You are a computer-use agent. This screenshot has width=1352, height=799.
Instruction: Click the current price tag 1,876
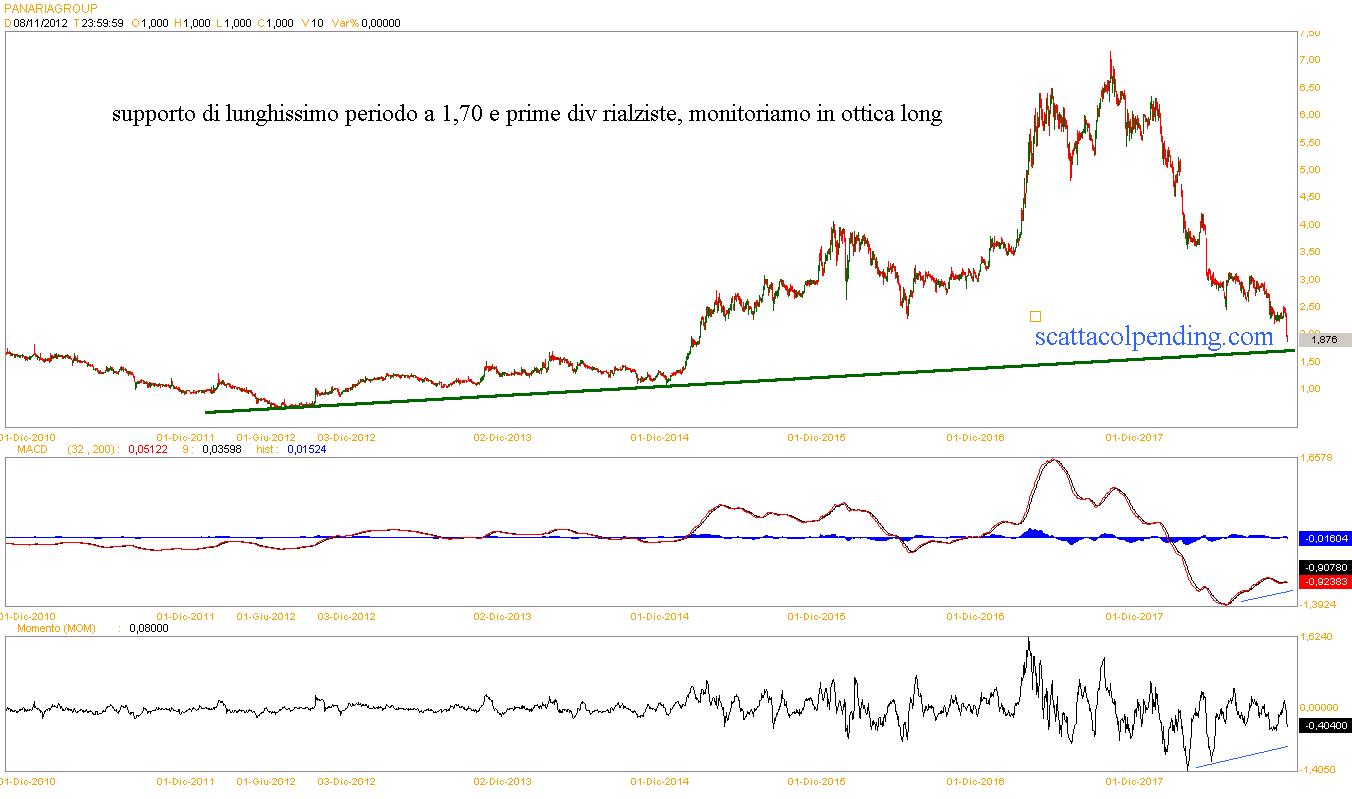click(x=1323, y=340)
